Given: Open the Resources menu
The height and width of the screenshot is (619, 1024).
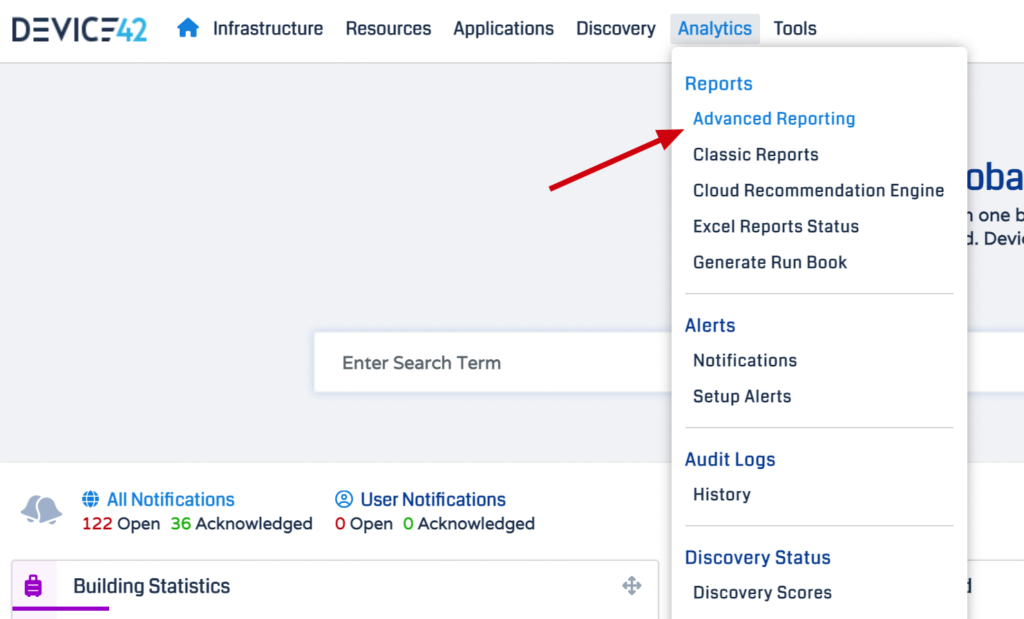Looking at the screenshot, I should coord(388,29).
